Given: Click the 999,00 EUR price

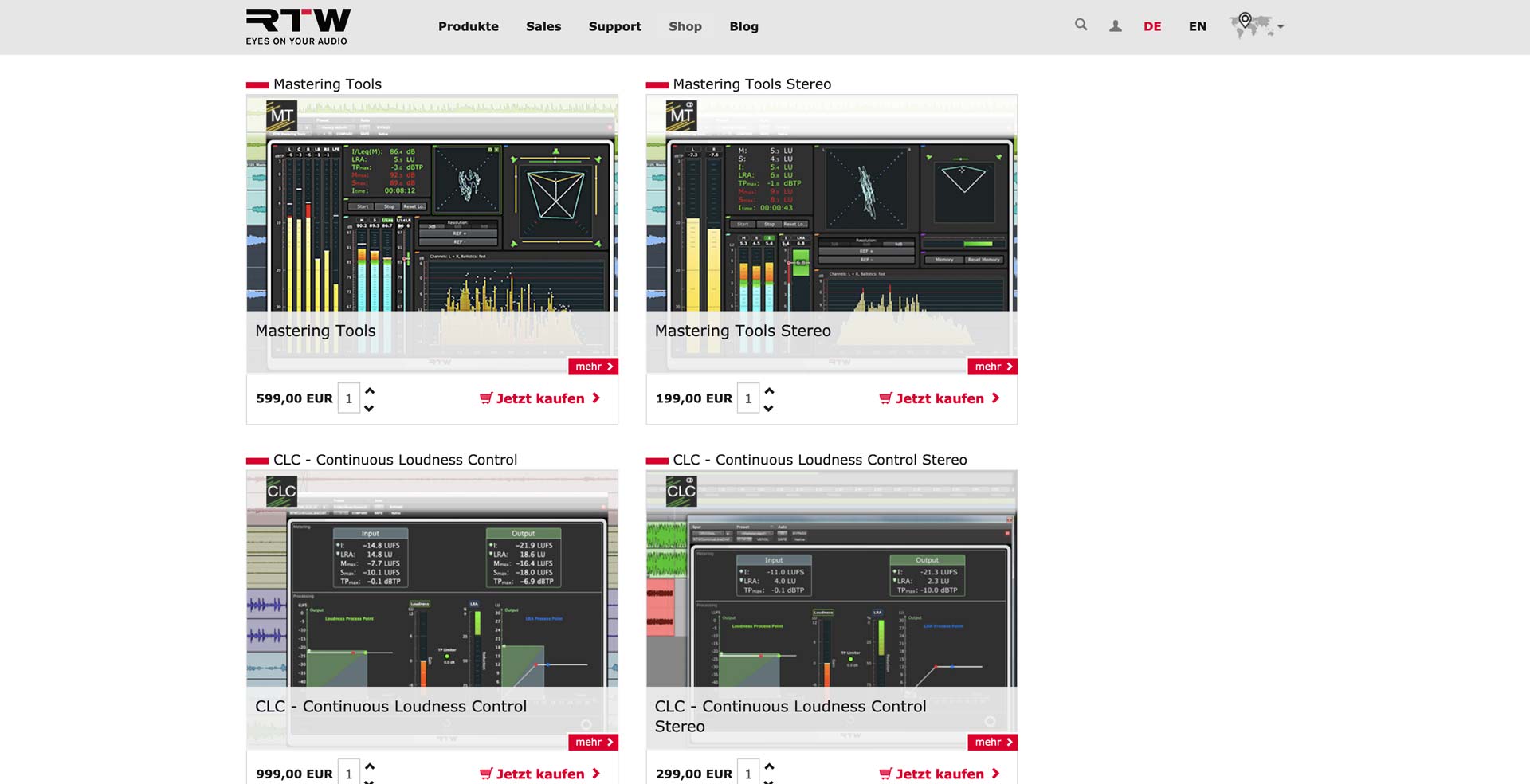Looking at the screenshot, I should [294, 774].
